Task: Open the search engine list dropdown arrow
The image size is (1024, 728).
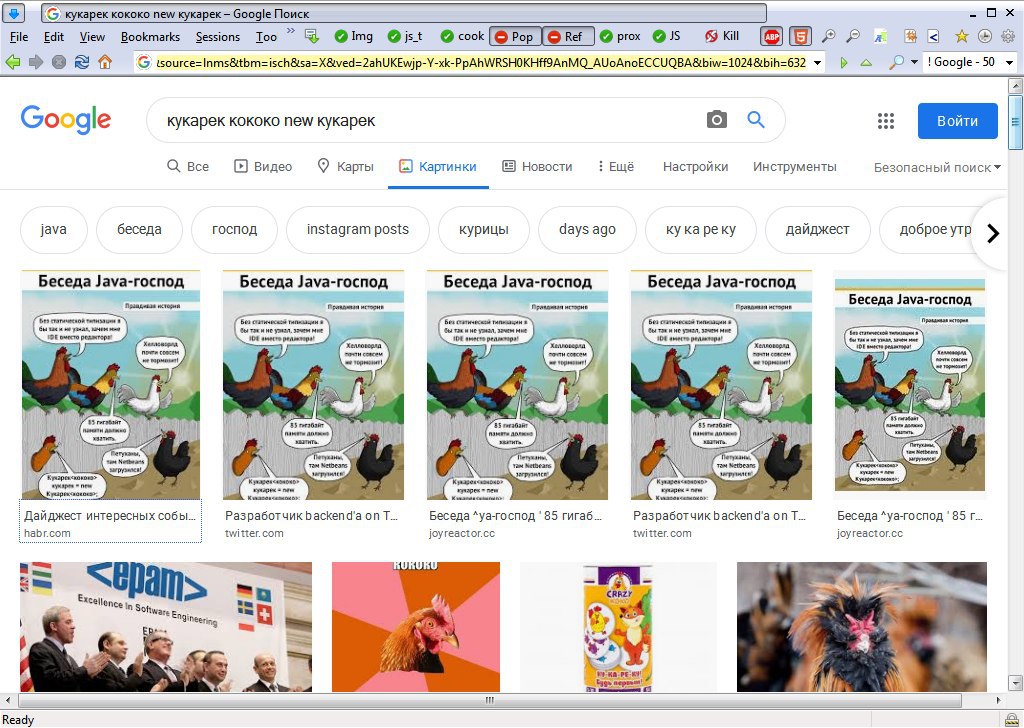Action: click(x=1010, y=63)
